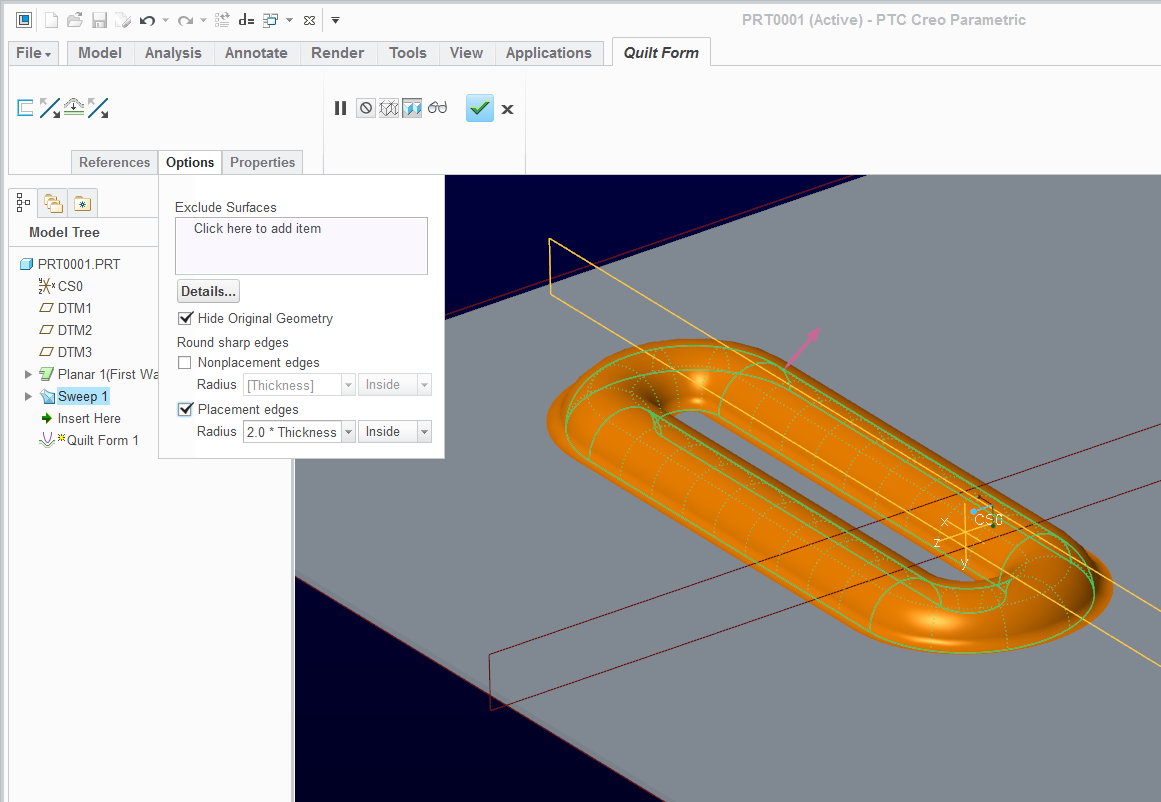Click the Exclude Surfaces collector box

301,246
